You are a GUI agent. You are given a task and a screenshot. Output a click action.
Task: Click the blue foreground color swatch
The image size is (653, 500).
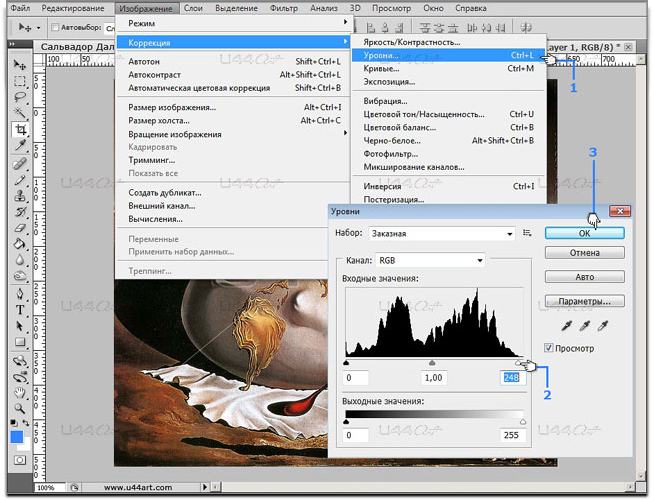click(x=17, y=438)
